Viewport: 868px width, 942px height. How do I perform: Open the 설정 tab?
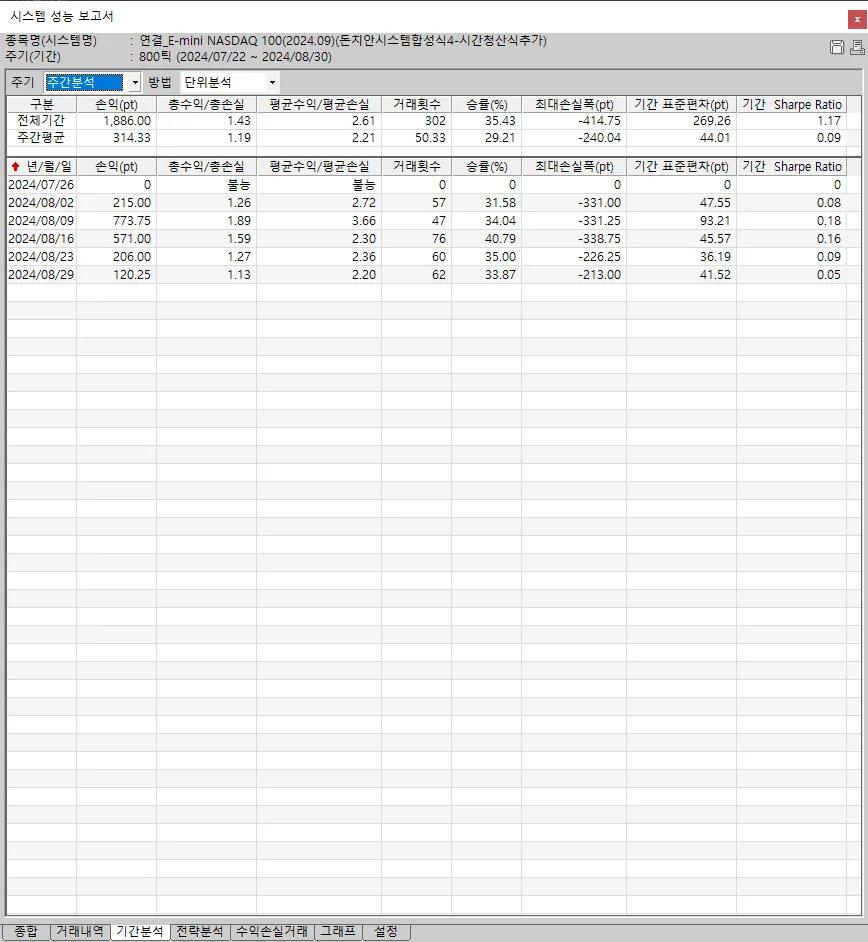point(386,932)
